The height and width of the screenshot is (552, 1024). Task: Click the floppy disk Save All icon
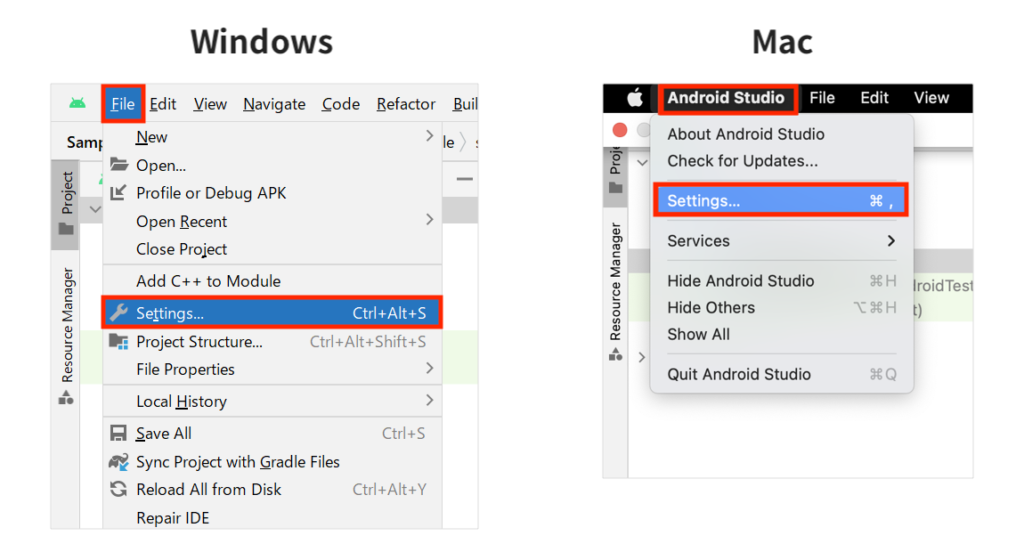click(x=118, y=433)
